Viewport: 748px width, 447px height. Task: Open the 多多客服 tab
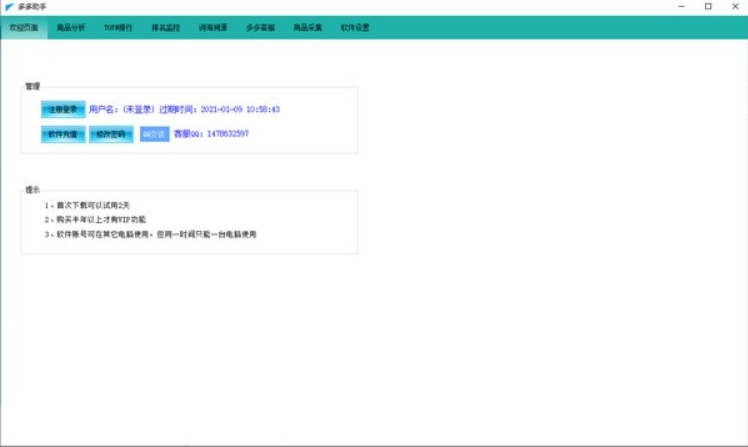tap(260, 28)
